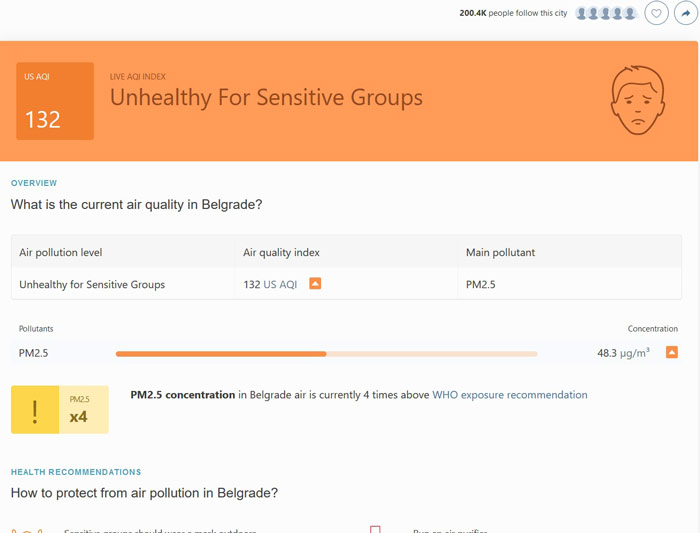The width and height of the screenshot is (700, 533).
Task: Click the Unhealthy For Sensitive Groups heading
Action: point(266,98)
